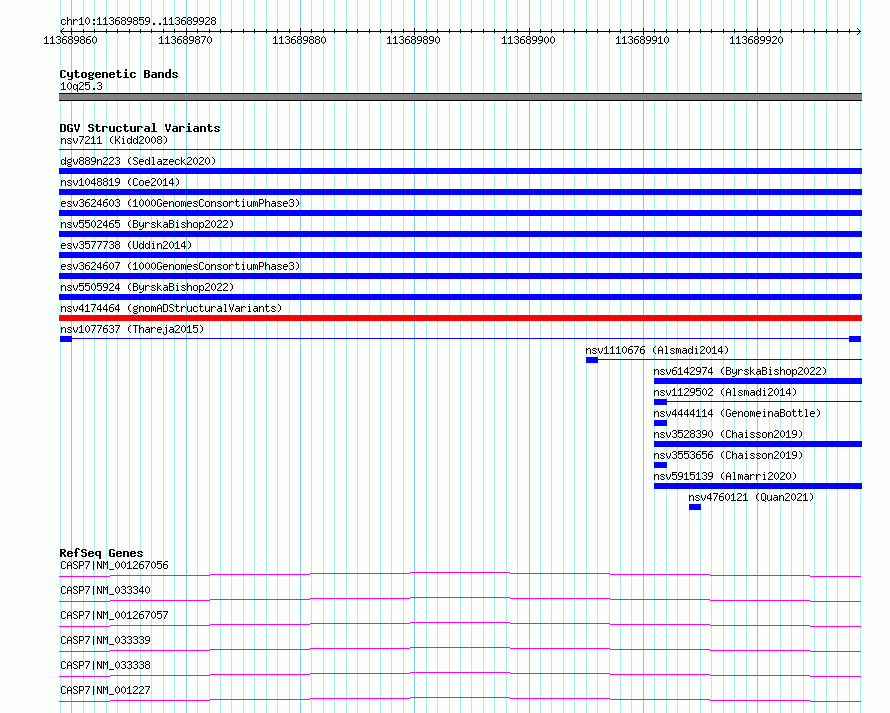Image resolution: width=890 pixels, height=713 pixels.
Task: Open variant nsv1110676 (Alsmadi2014)
Action: (x=657, y=350)
